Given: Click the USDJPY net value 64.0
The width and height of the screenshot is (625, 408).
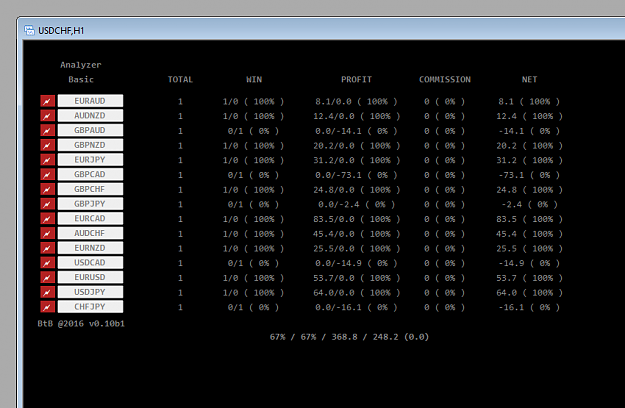Looking at the screenshot, I should click(x=506, y=293).
